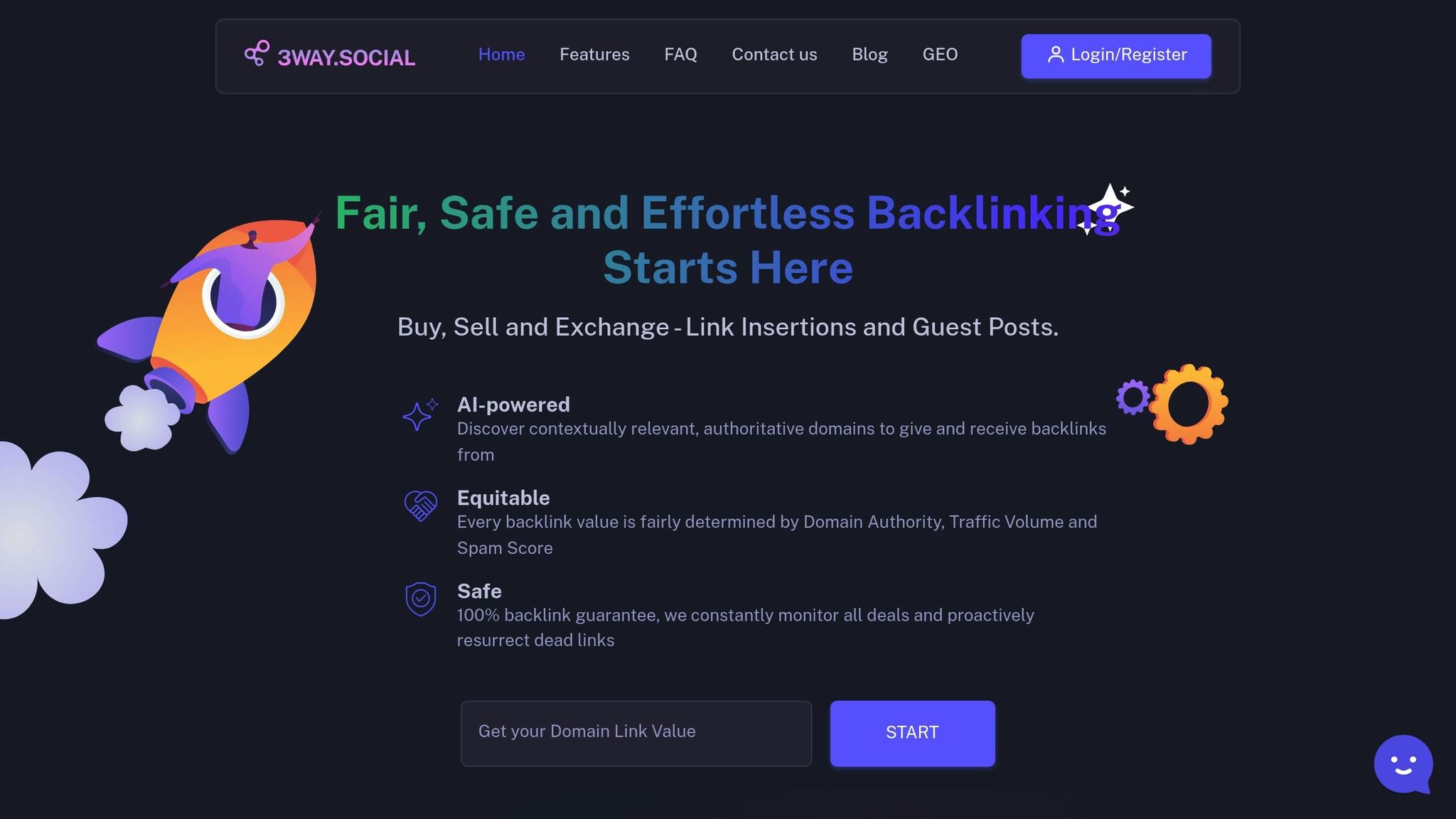Click the START button
Image resolution: width=1456 pixels, height=819 pixels.
912,733
